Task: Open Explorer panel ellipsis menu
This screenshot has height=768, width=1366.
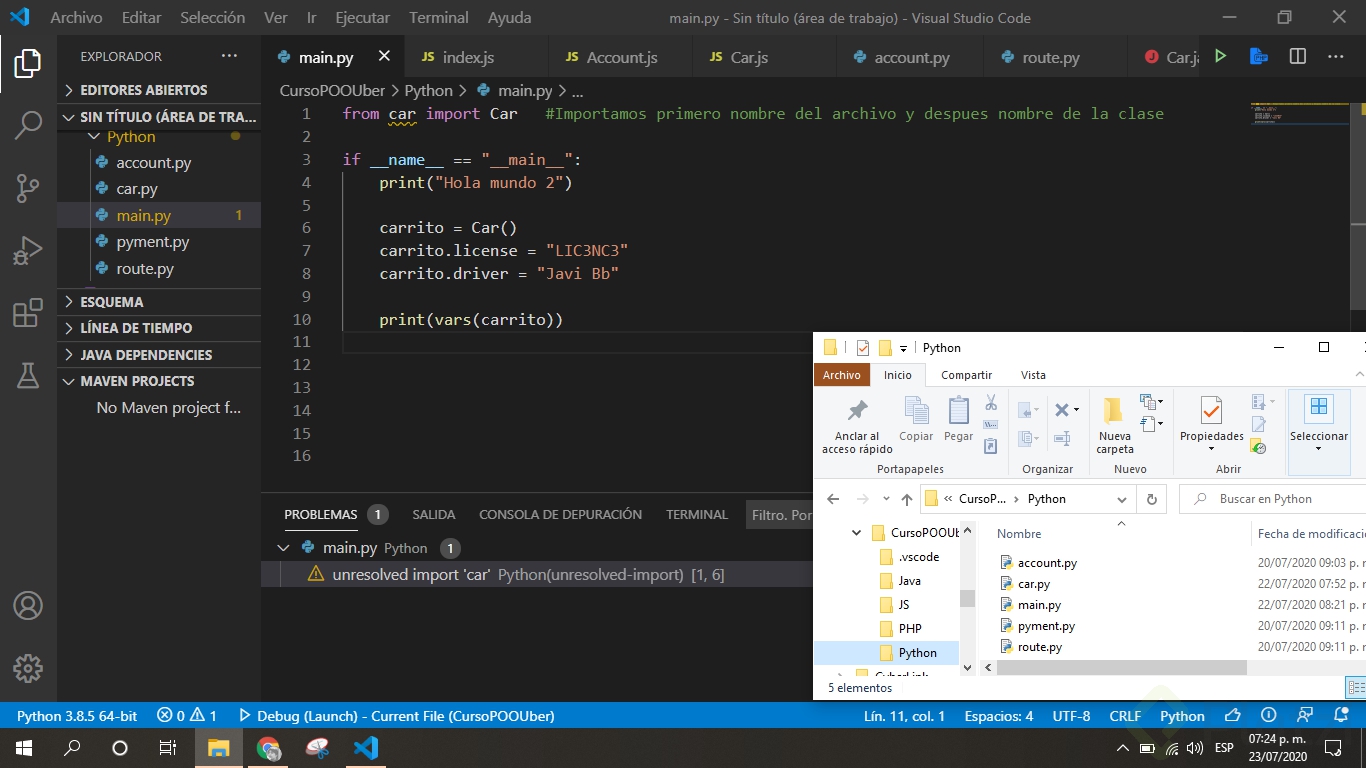Action: pos(230,57)
